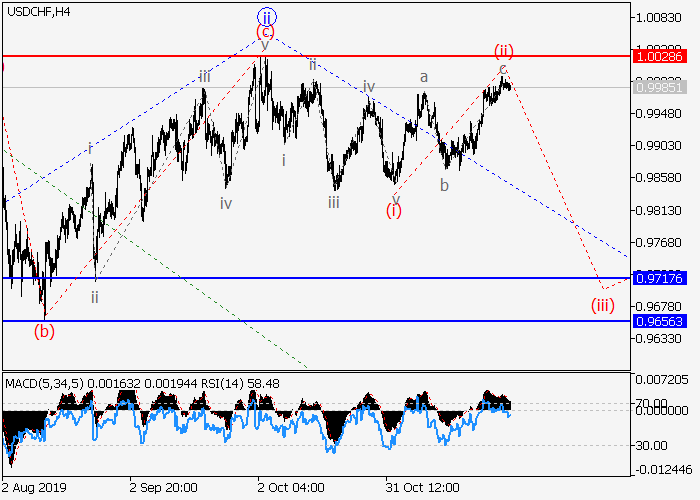Select the red (iii) projected wave label
Screen dimensions: 700x500
[603, 304]
